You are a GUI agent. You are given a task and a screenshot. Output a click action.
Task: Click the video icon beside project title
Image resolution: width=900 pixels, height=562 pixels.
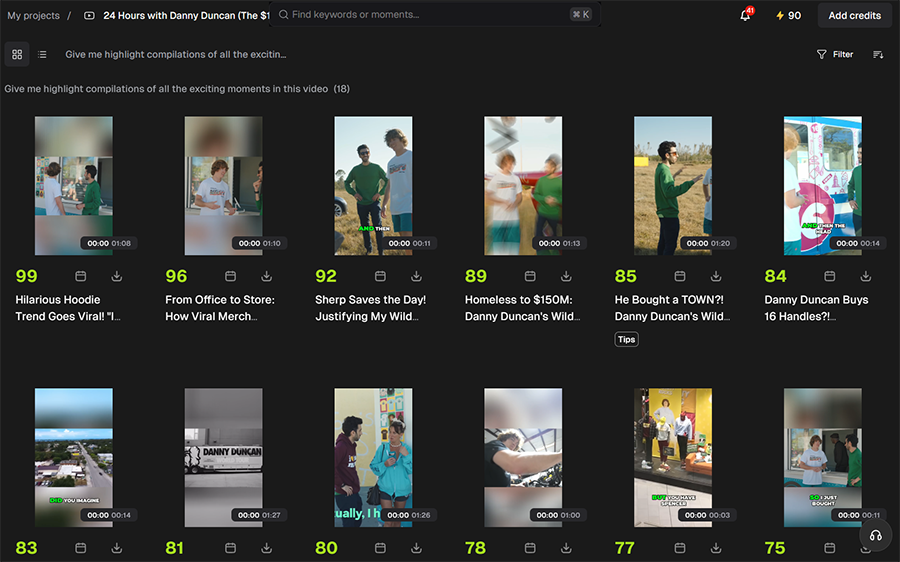(x=89, y=15)
